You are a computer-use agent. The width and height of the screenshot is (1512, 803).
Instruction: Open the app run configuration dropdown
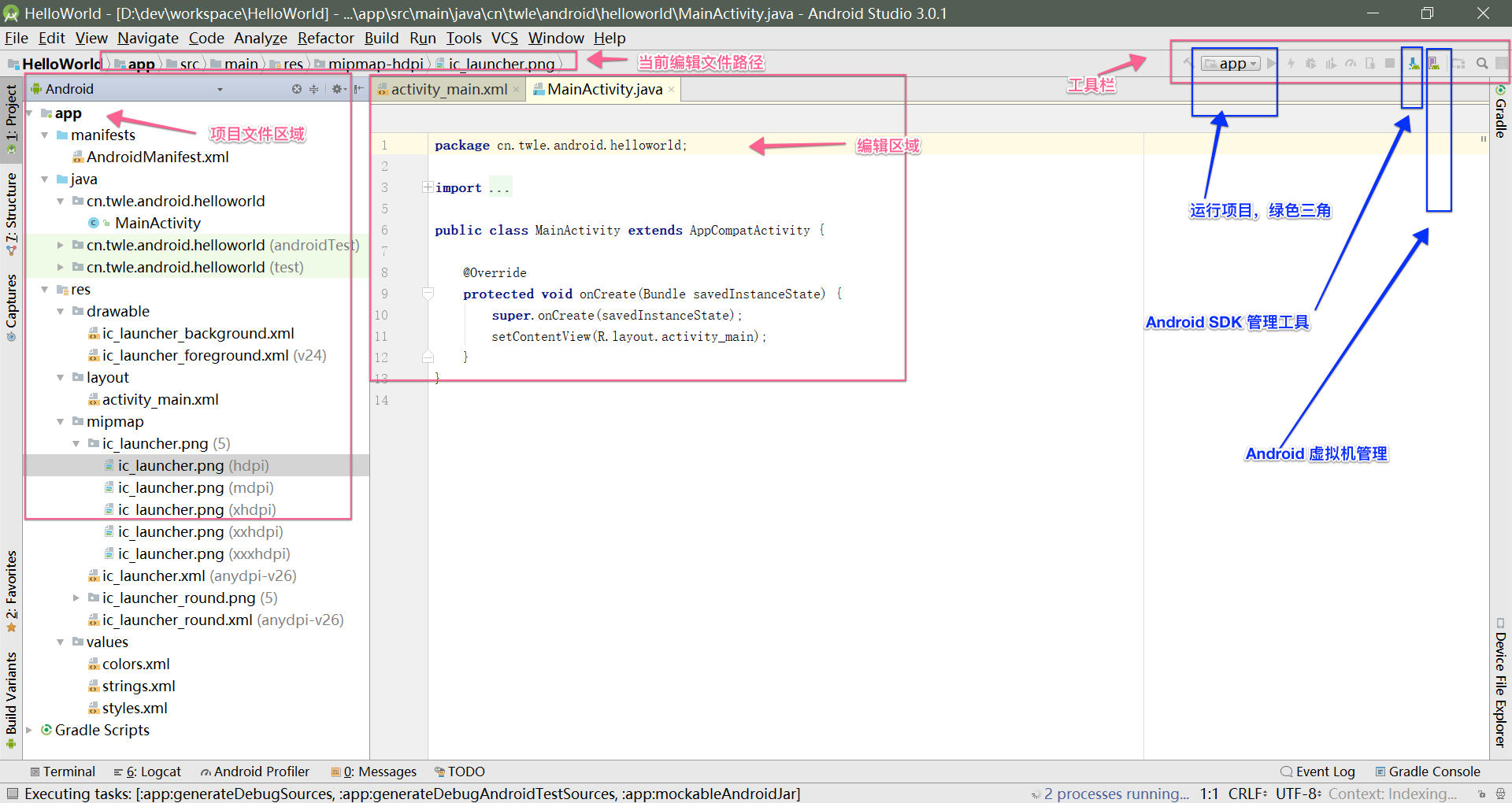coord(1231,63)
